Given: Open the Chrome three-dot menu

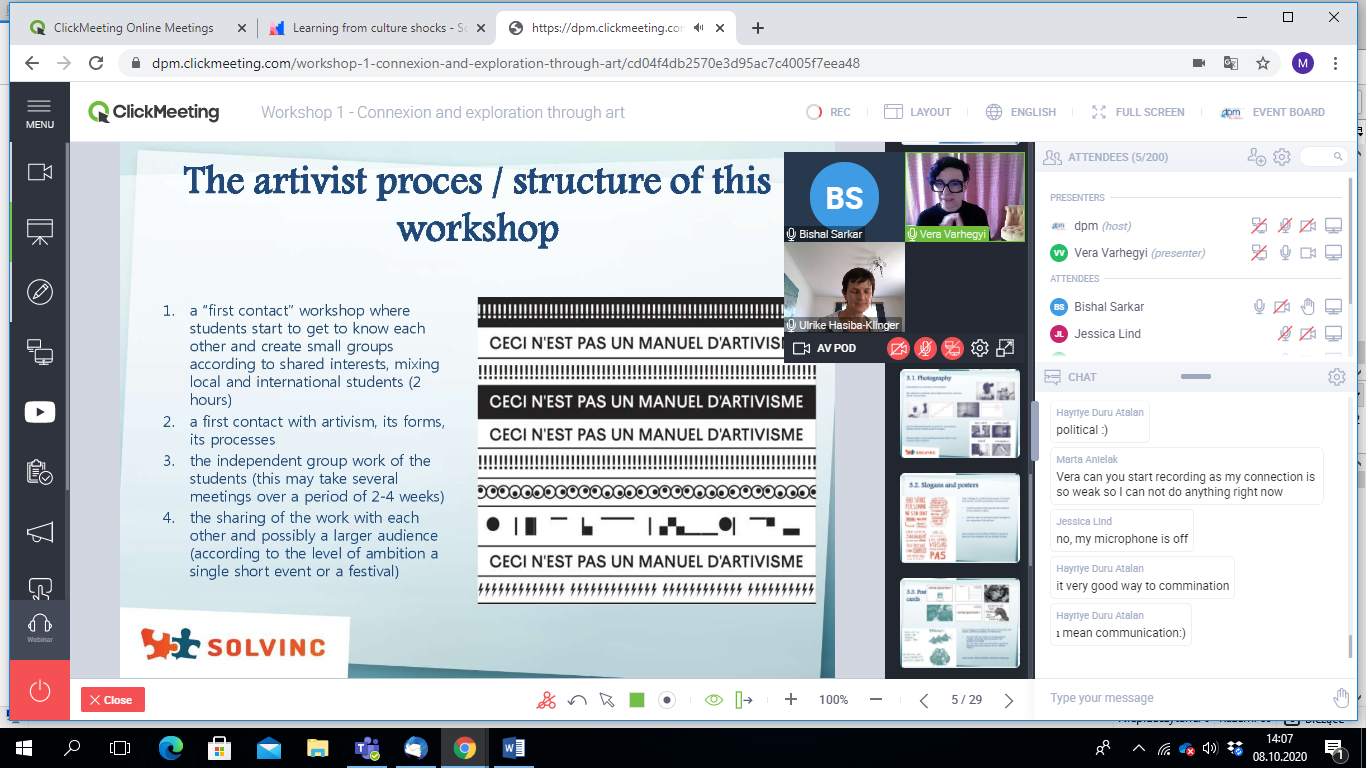Looking at the screenshot, I should pos(1336,63).
